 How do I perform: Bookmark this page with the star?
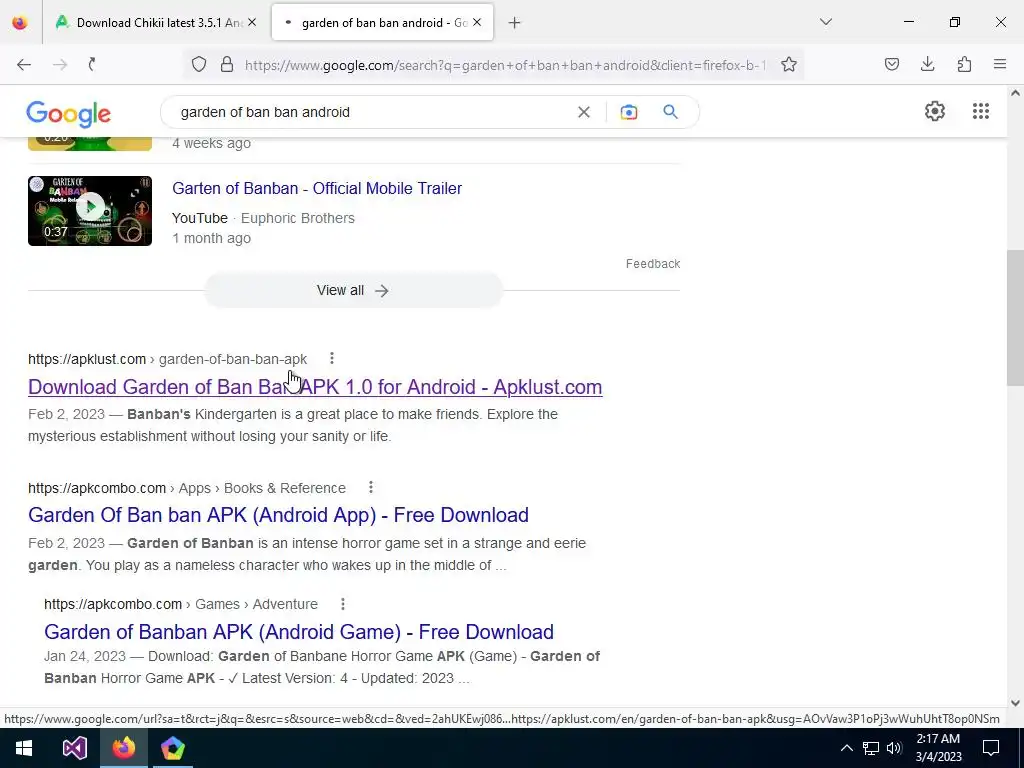click(x=789, y=64)
